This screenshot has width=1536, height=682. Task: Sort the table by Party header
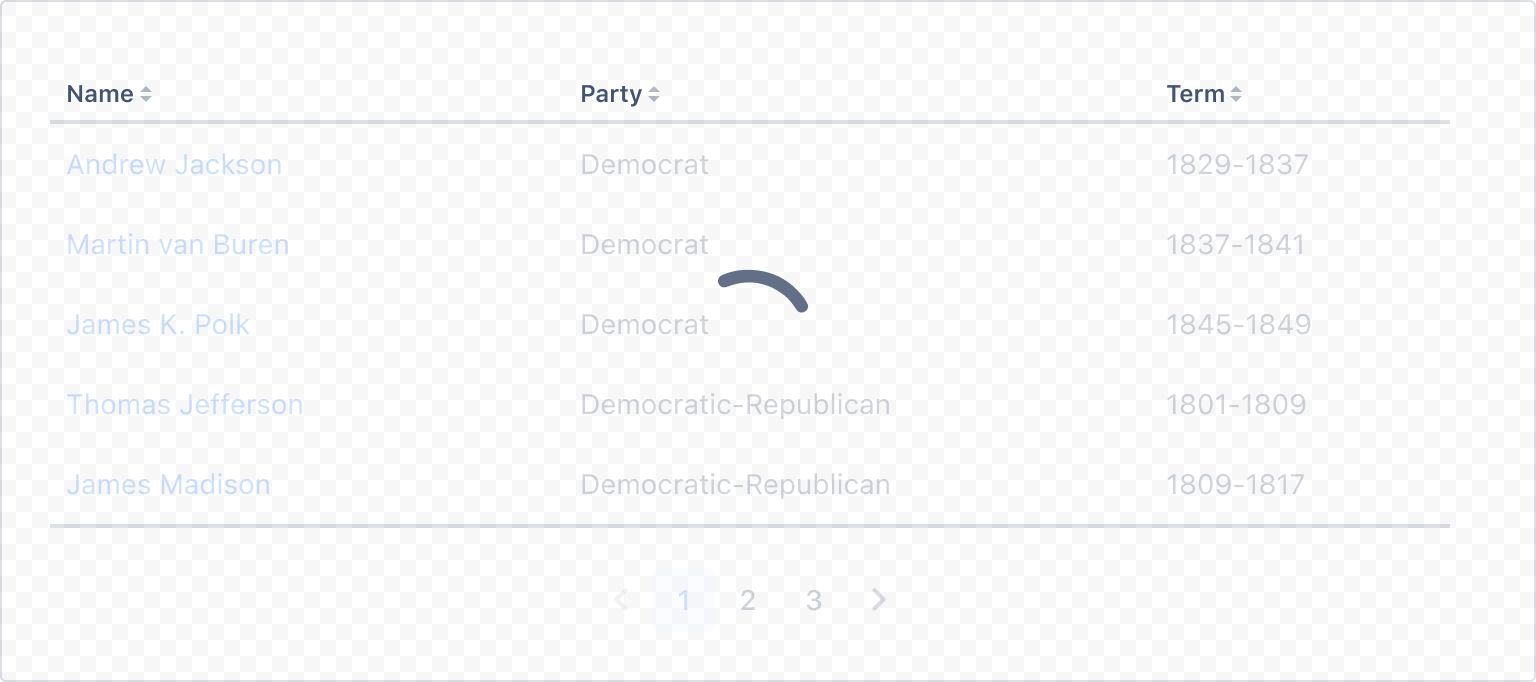coord(610,93)
